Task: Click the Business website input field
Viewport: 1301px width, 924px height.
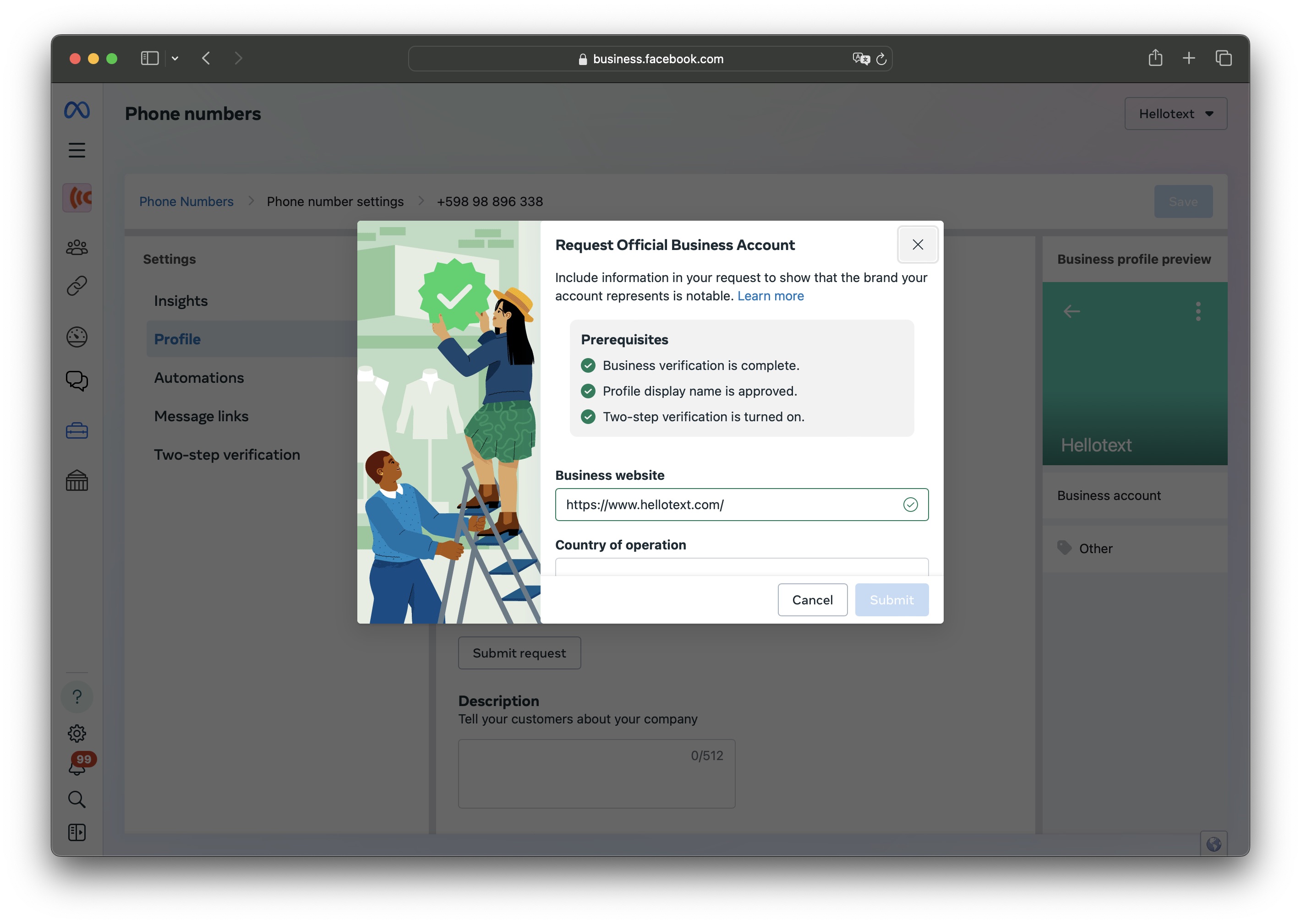Action: click(x=742, y=504)
